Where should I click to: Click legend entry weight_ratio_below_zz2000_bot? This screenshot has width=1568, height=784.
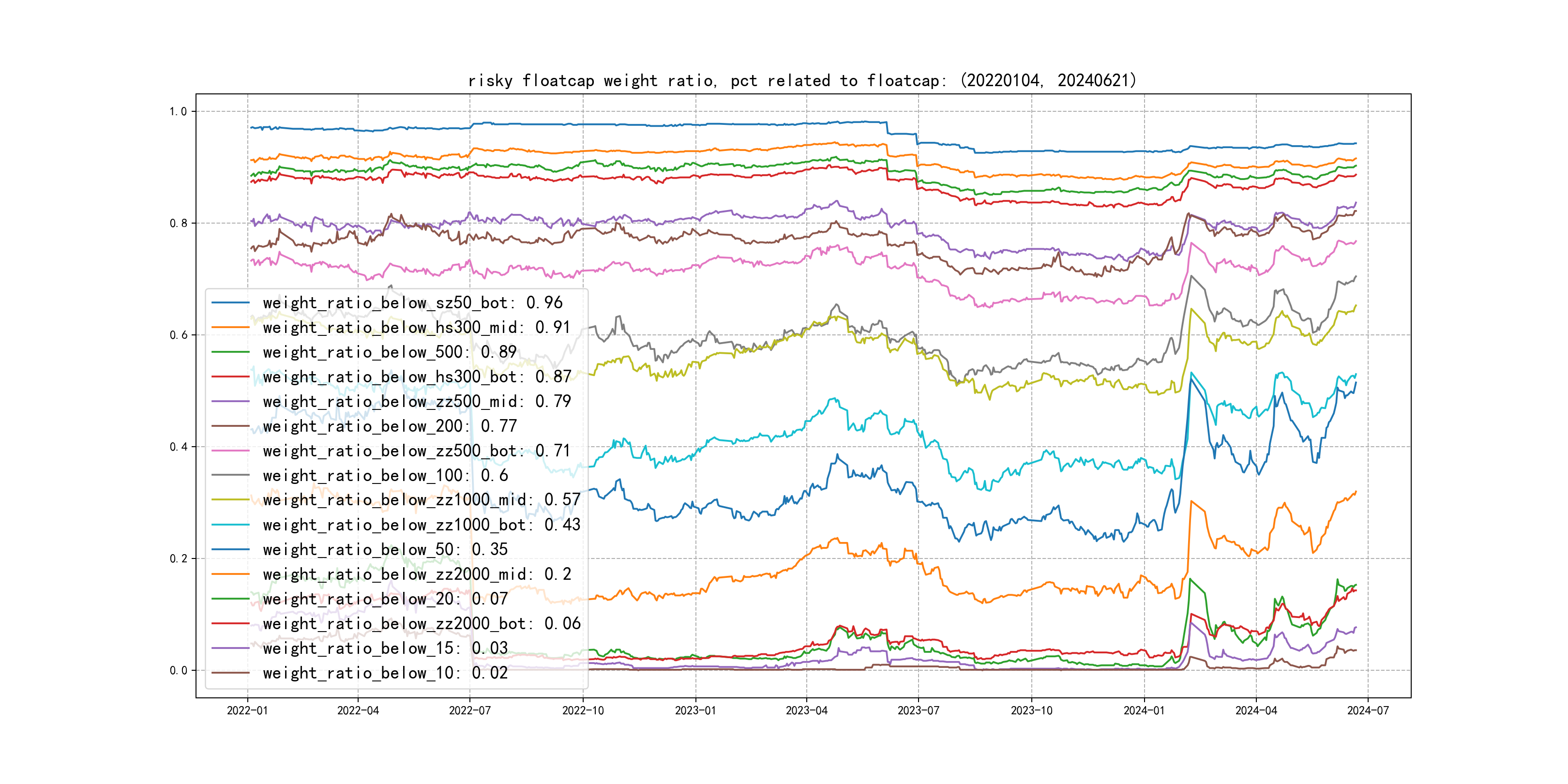[421, 623]
